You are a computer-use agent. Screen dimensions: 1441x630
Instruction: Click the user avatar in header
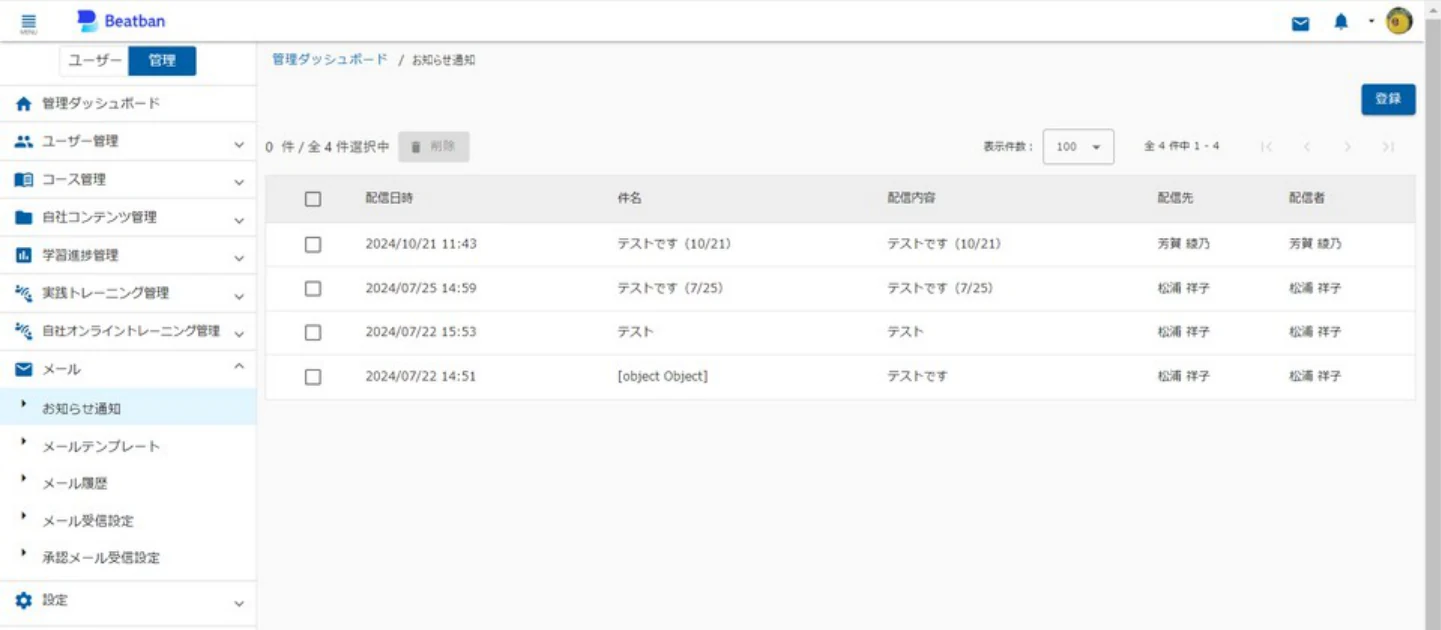click(x=1399, y=22)
